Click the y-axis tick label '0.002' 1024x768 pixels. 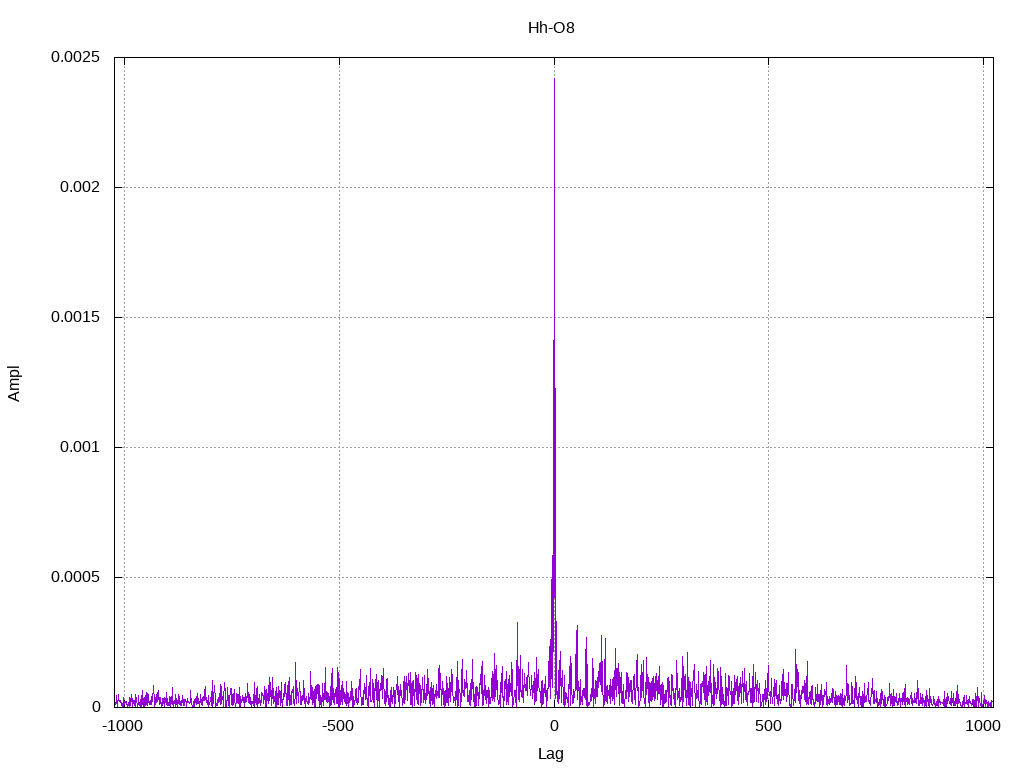click(x=80, y=187)
